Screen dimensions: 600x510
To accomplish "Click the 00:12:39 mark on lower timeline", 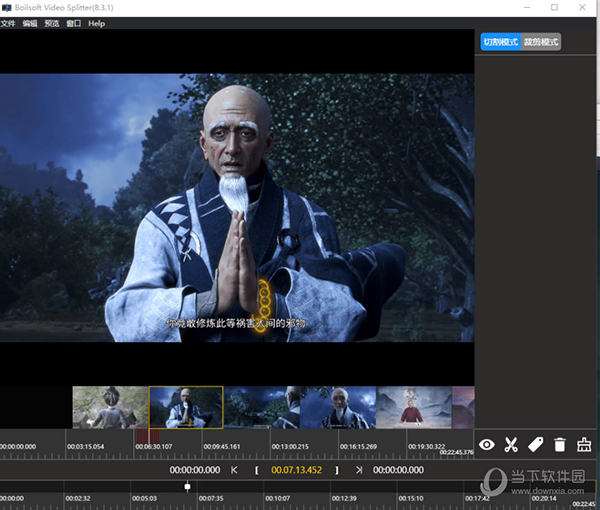I will tap(344, 499).
